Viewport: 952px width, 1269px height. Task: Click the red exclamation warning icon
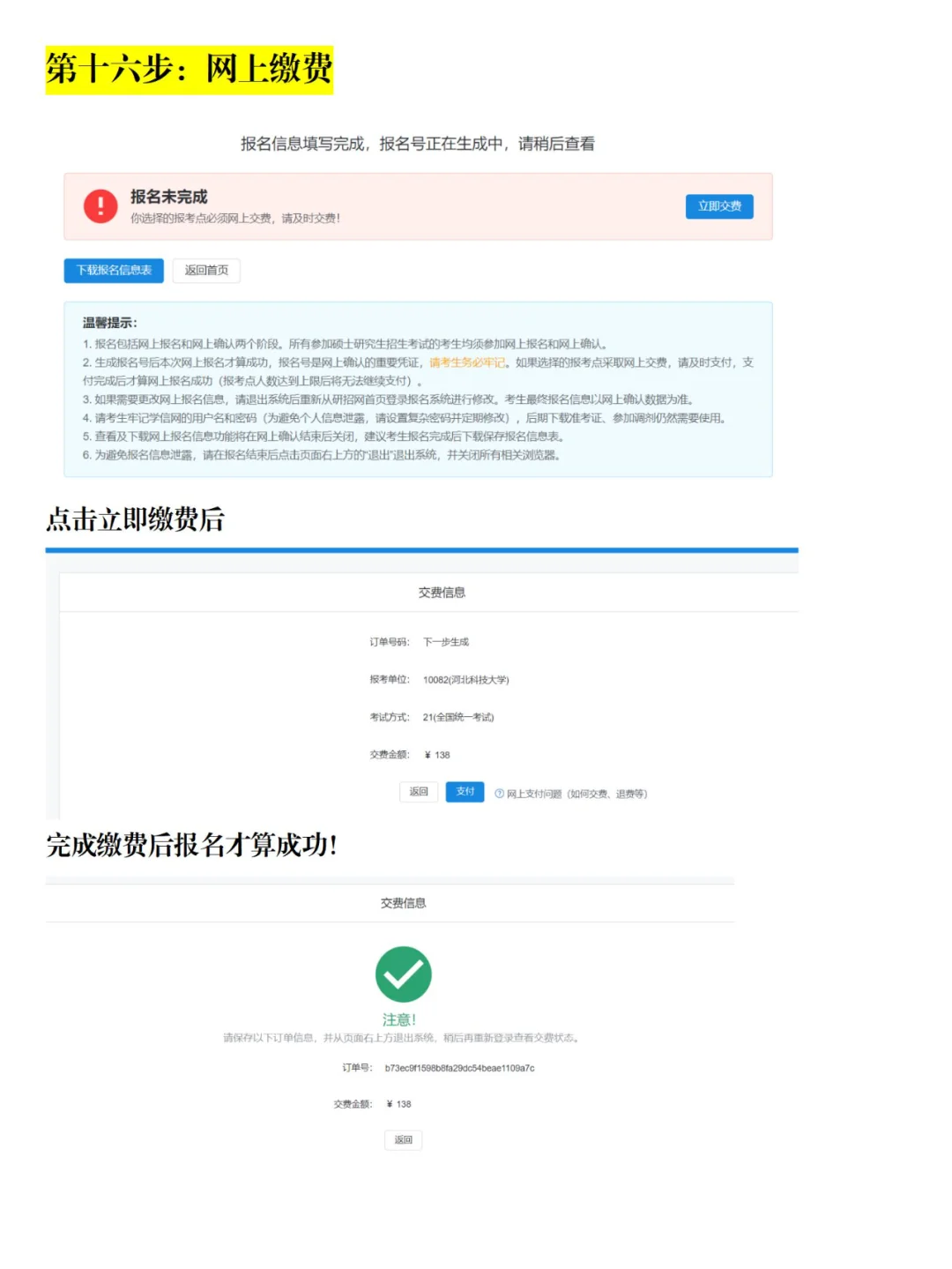100,205
